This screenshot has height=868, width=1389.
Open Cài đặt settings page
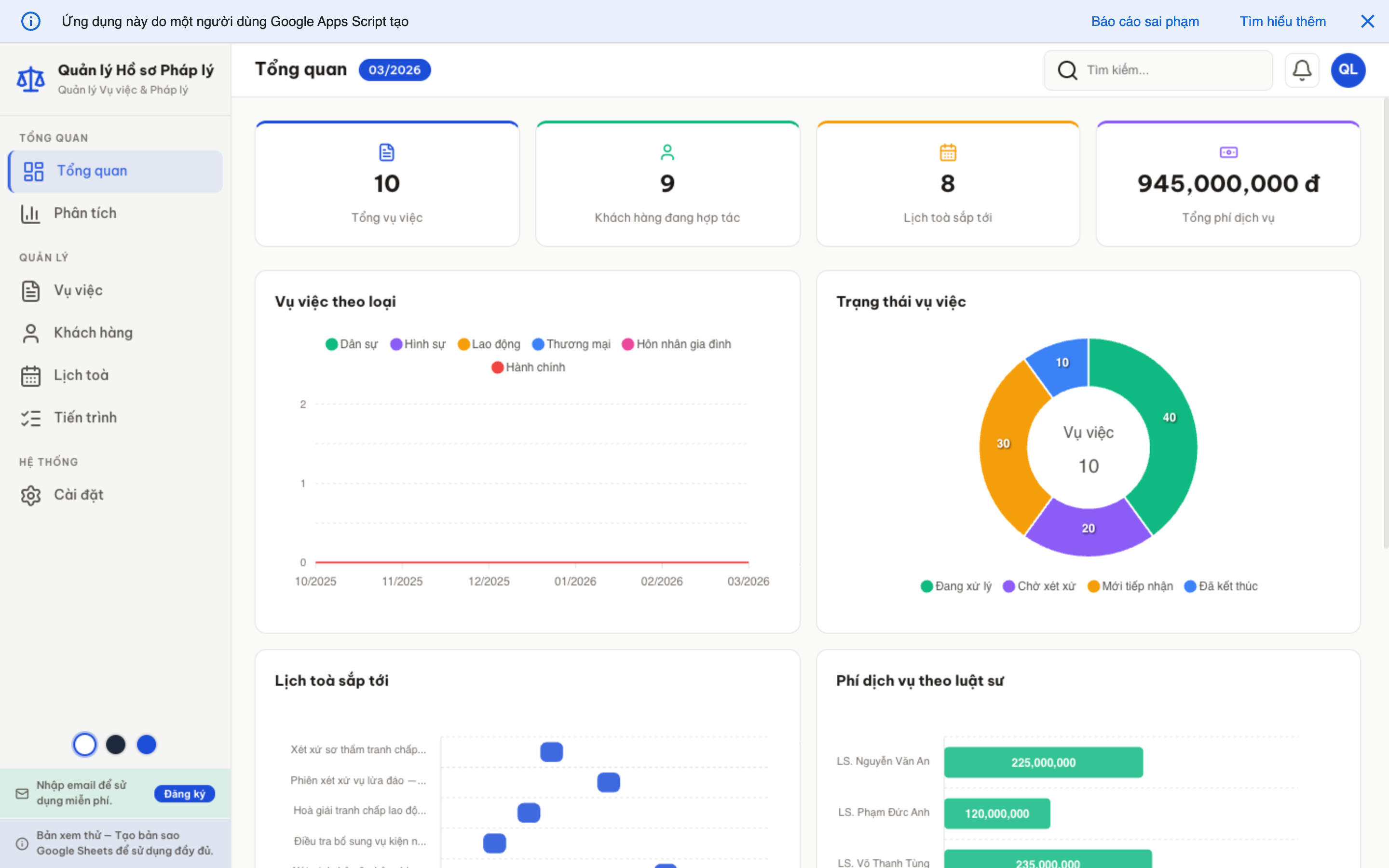pyautogui.click(x=79, y=494)
